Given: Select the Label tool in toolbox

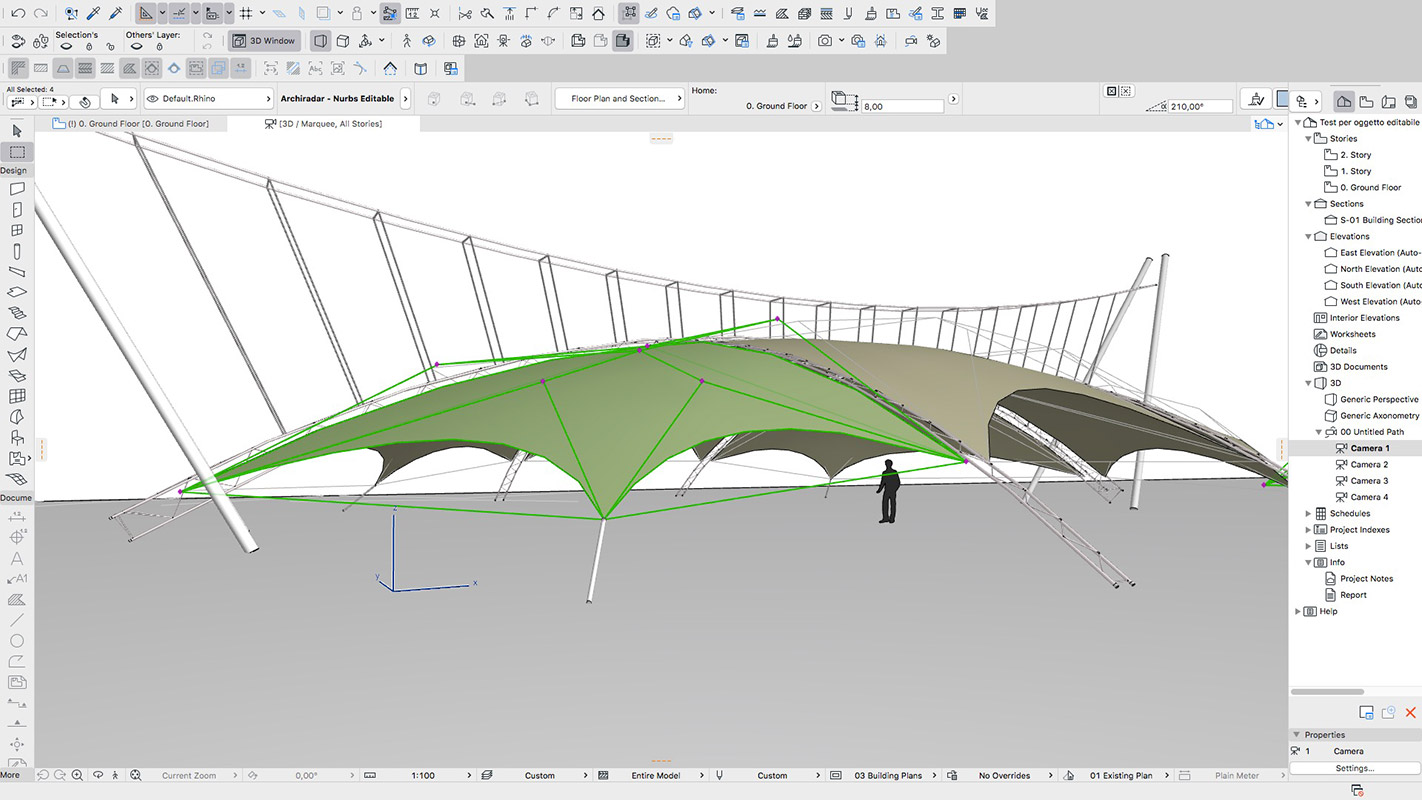Looking at the screenshot, I should click(x=17, y=579).
